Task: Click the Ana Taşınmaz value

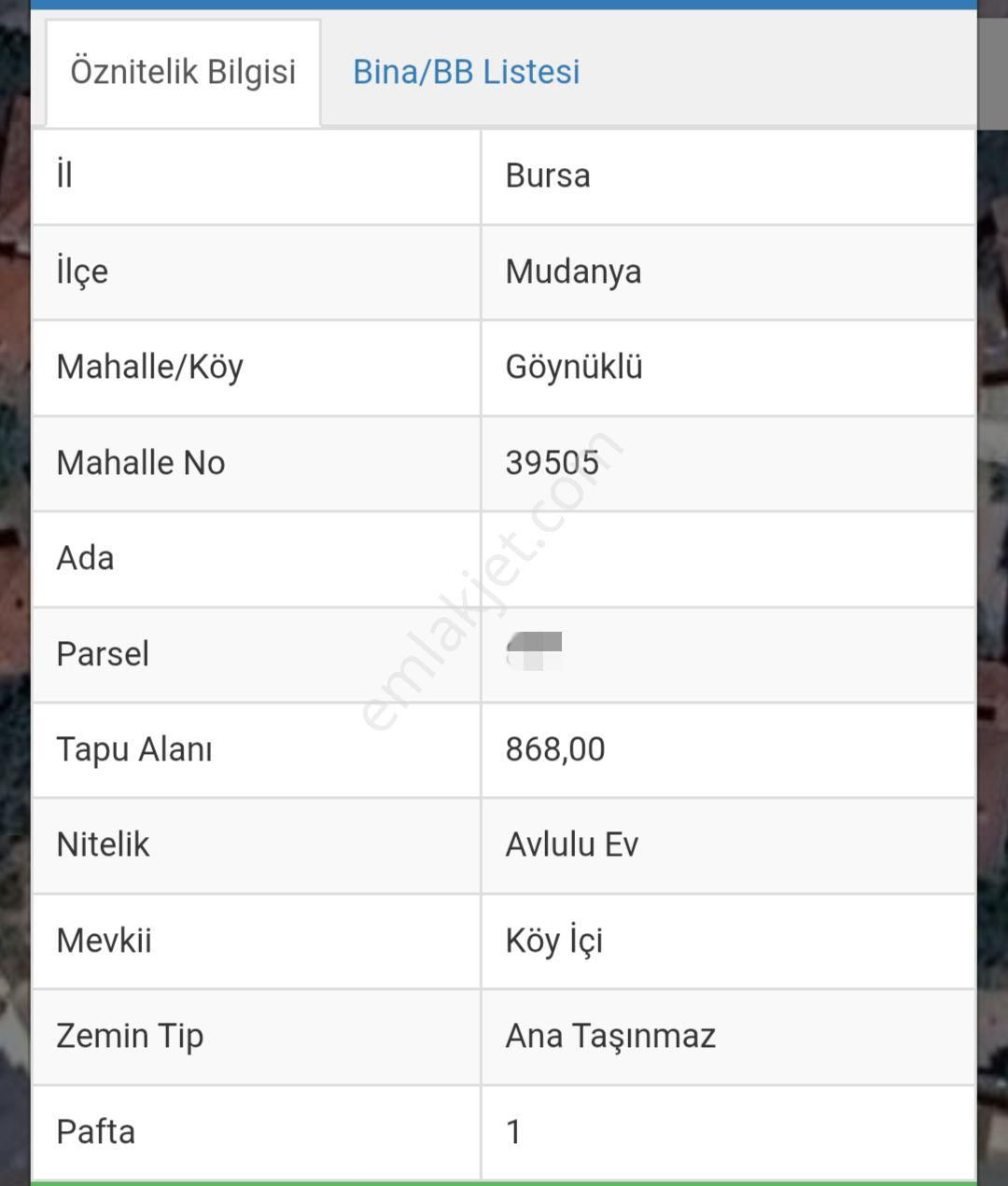Action: [x=610, y=1036]
